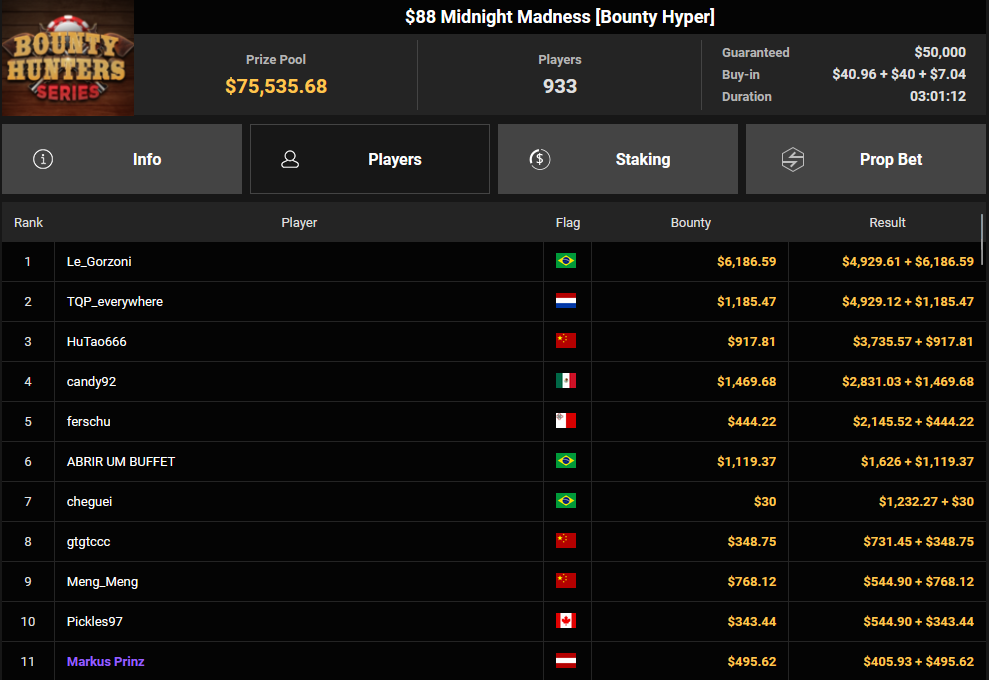Click the Prop Bet hexagon icon
Viewport: 989px width, 680px height.
pyautogui.click(x=792, y=159)
